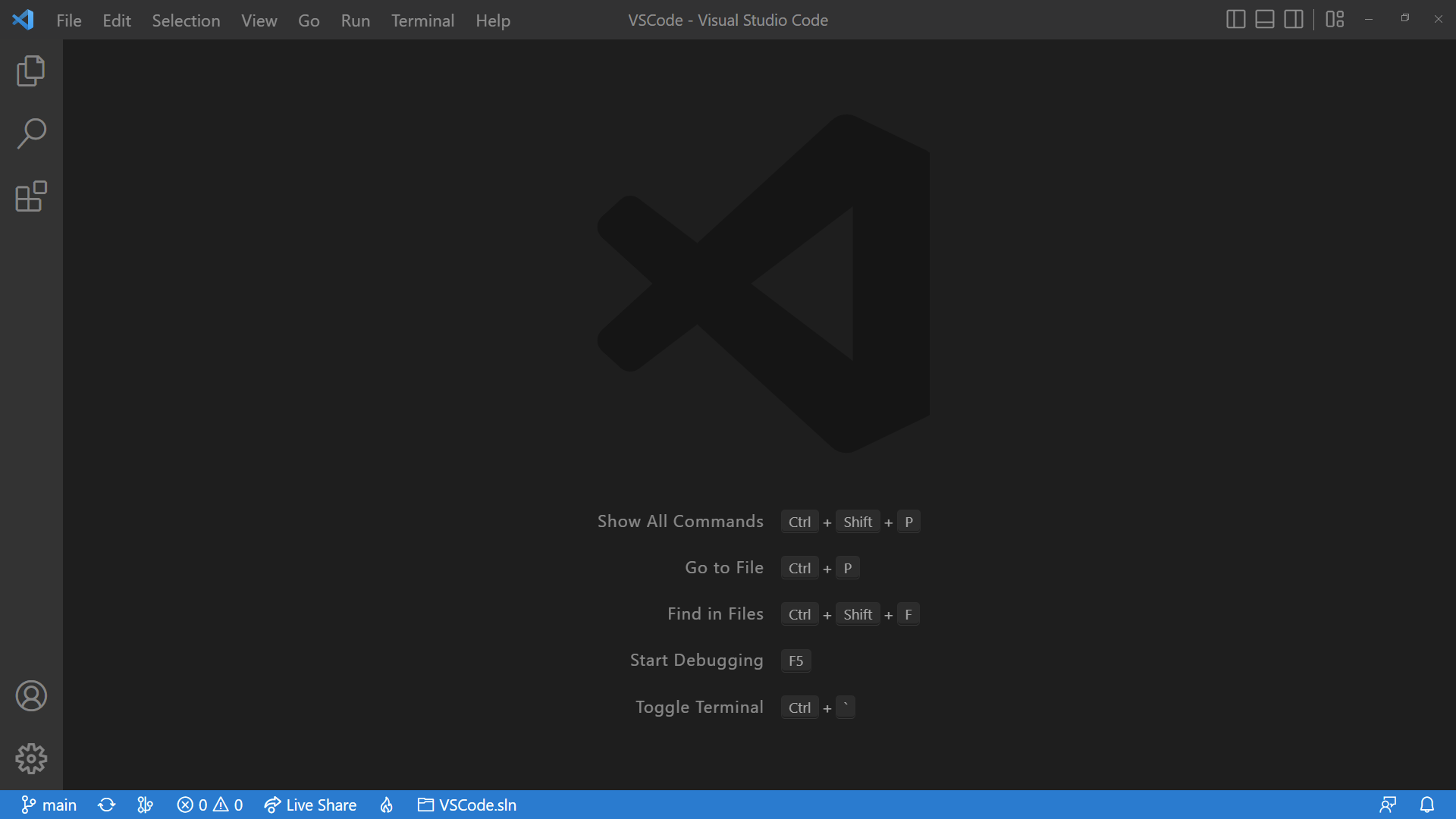The image size is (1456, 819).
Task: Click the Find in Files label
Action: [715, 613]
